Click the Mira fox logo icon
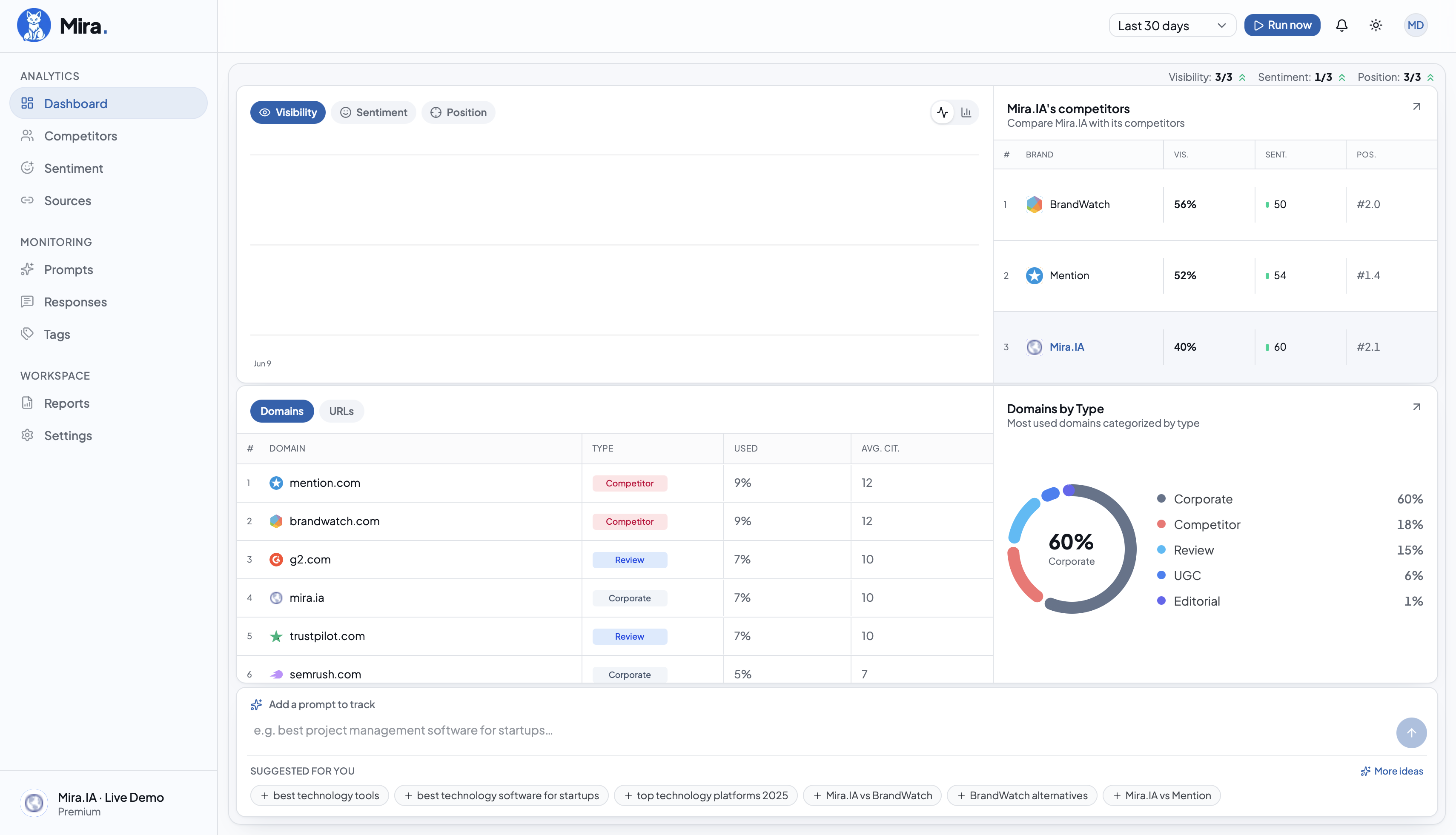 click(34, 25)
